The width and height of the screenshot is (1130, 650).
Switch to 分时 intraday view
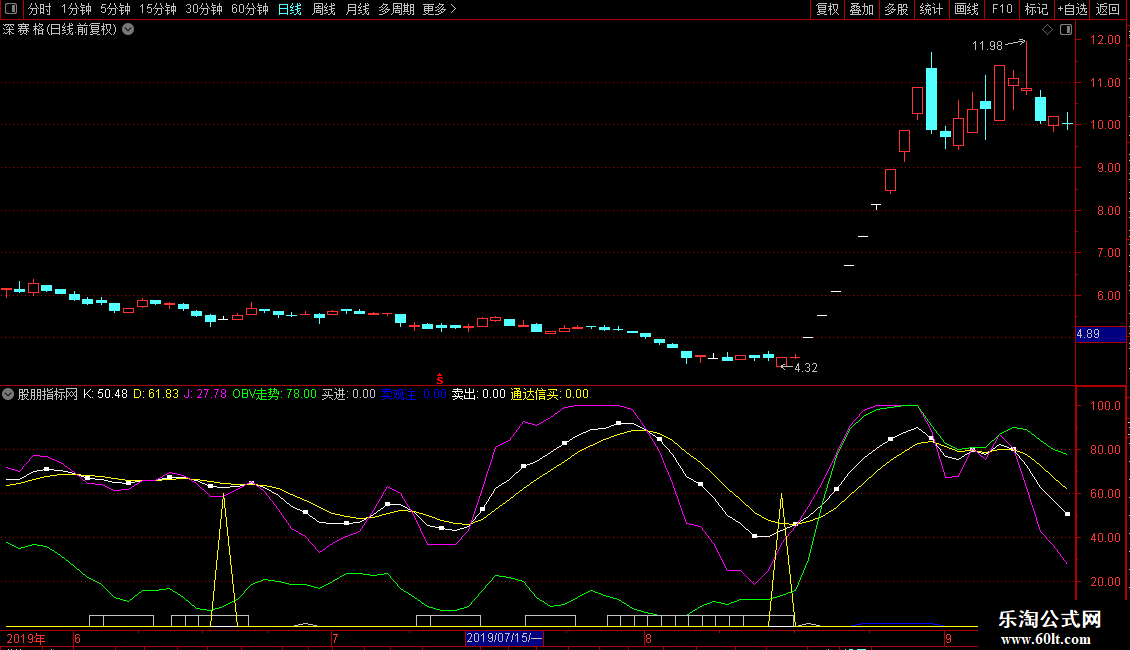[40, 9]
